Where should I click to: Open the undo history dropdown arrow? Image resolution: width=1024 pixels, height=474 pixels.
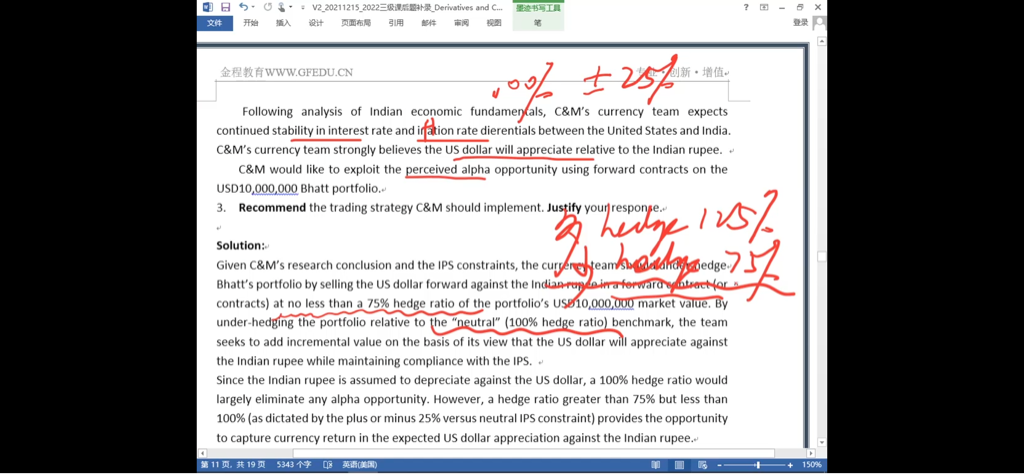coord(253,7)
